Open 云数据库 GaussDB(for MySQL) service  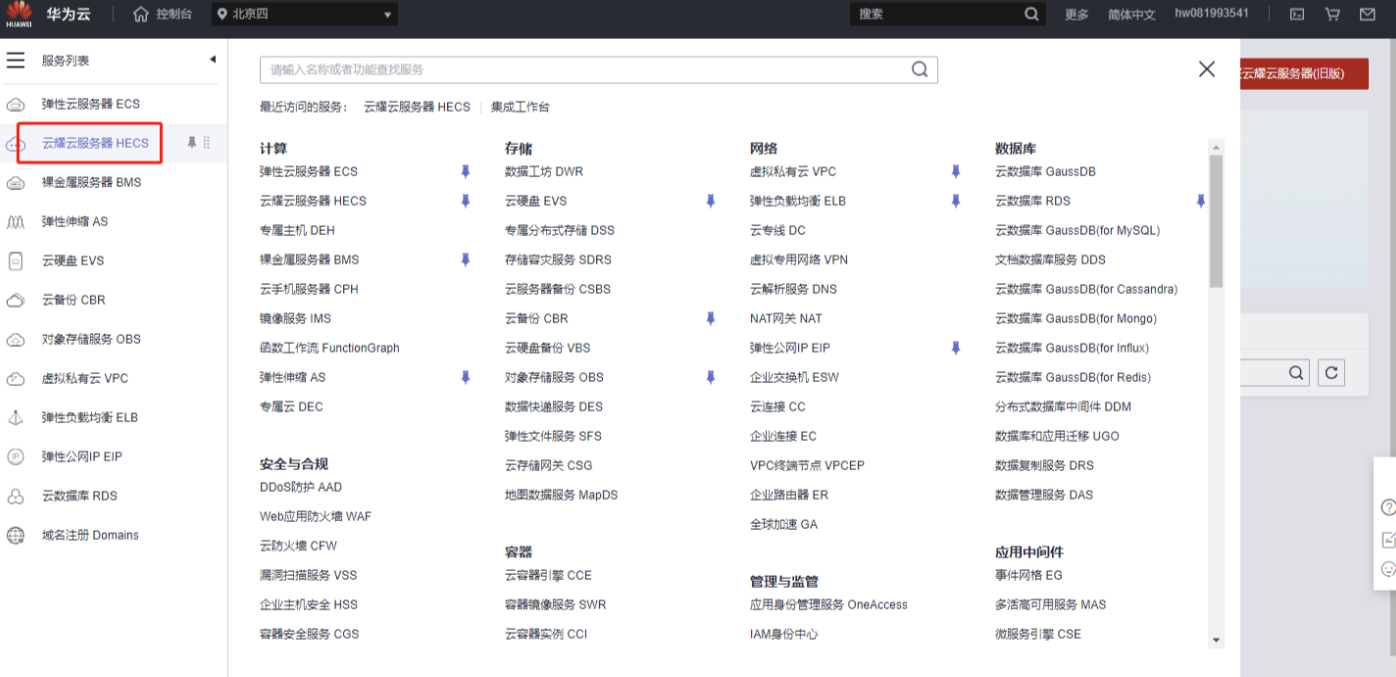1078,230
